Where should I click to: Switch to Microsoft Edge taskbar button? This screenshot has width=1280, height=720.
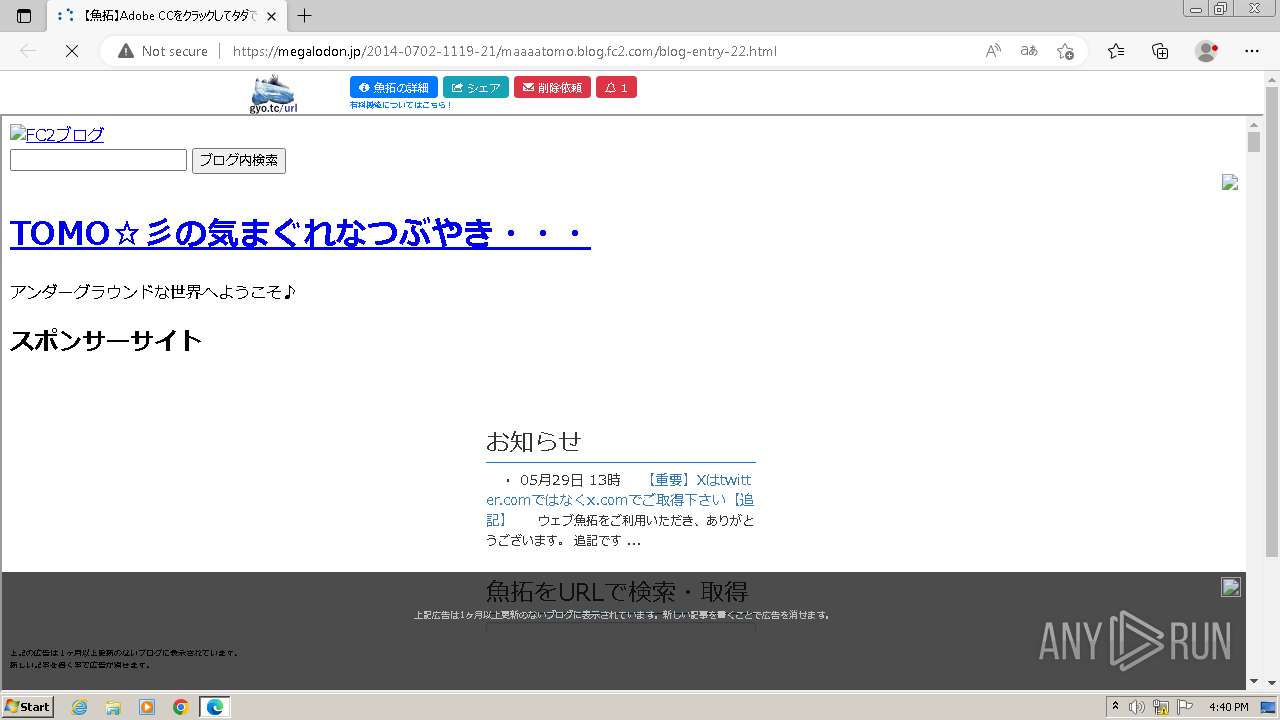[x=215, y=707]
